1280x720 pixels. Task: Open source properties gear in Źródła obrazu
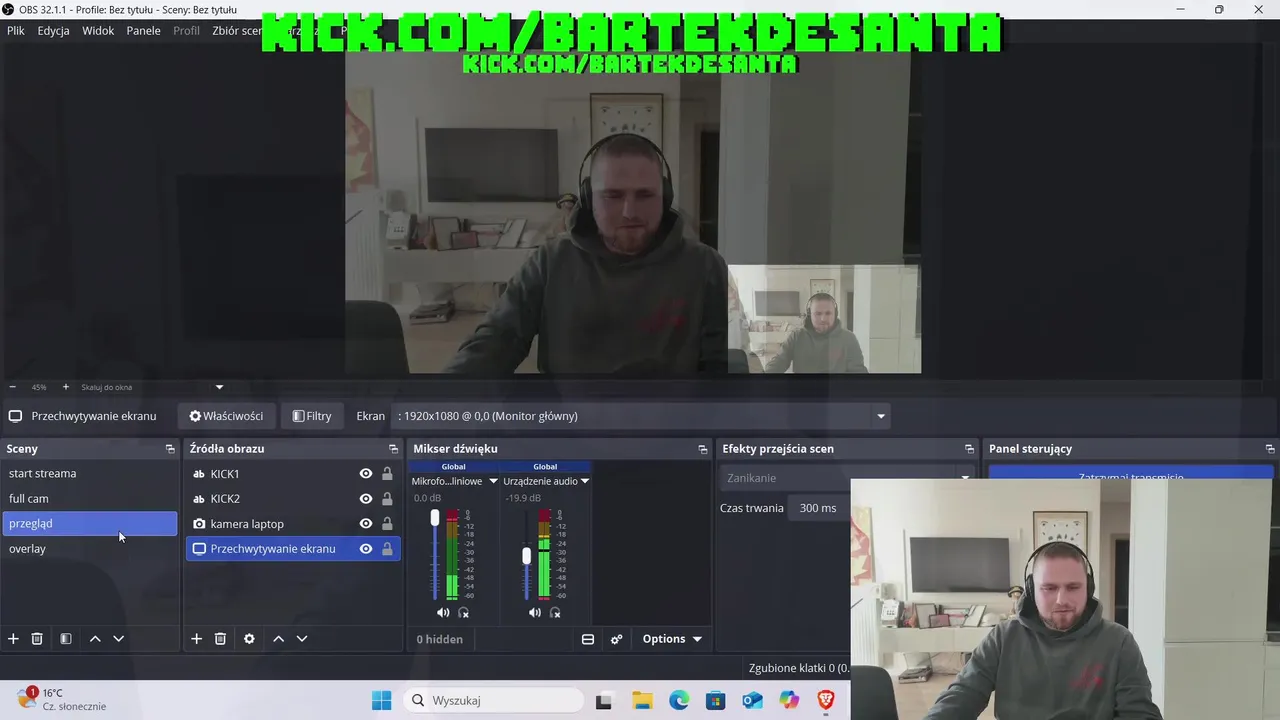click(249, 639)
